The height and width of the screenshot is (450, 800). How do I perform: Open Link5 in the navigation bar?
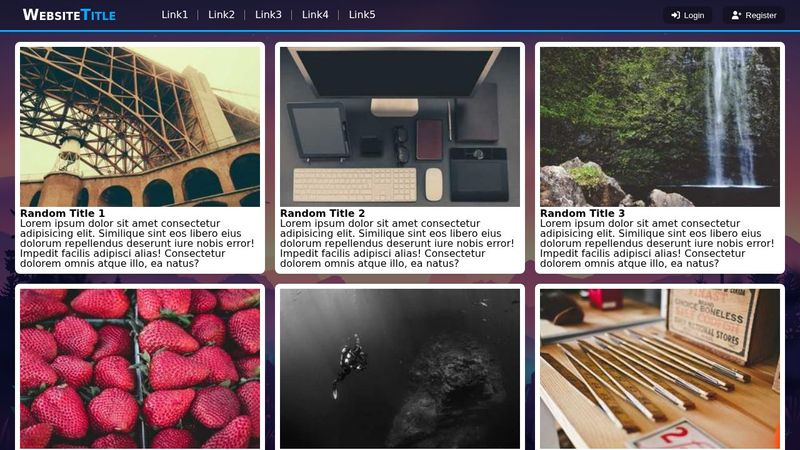(x=362, y=15)
